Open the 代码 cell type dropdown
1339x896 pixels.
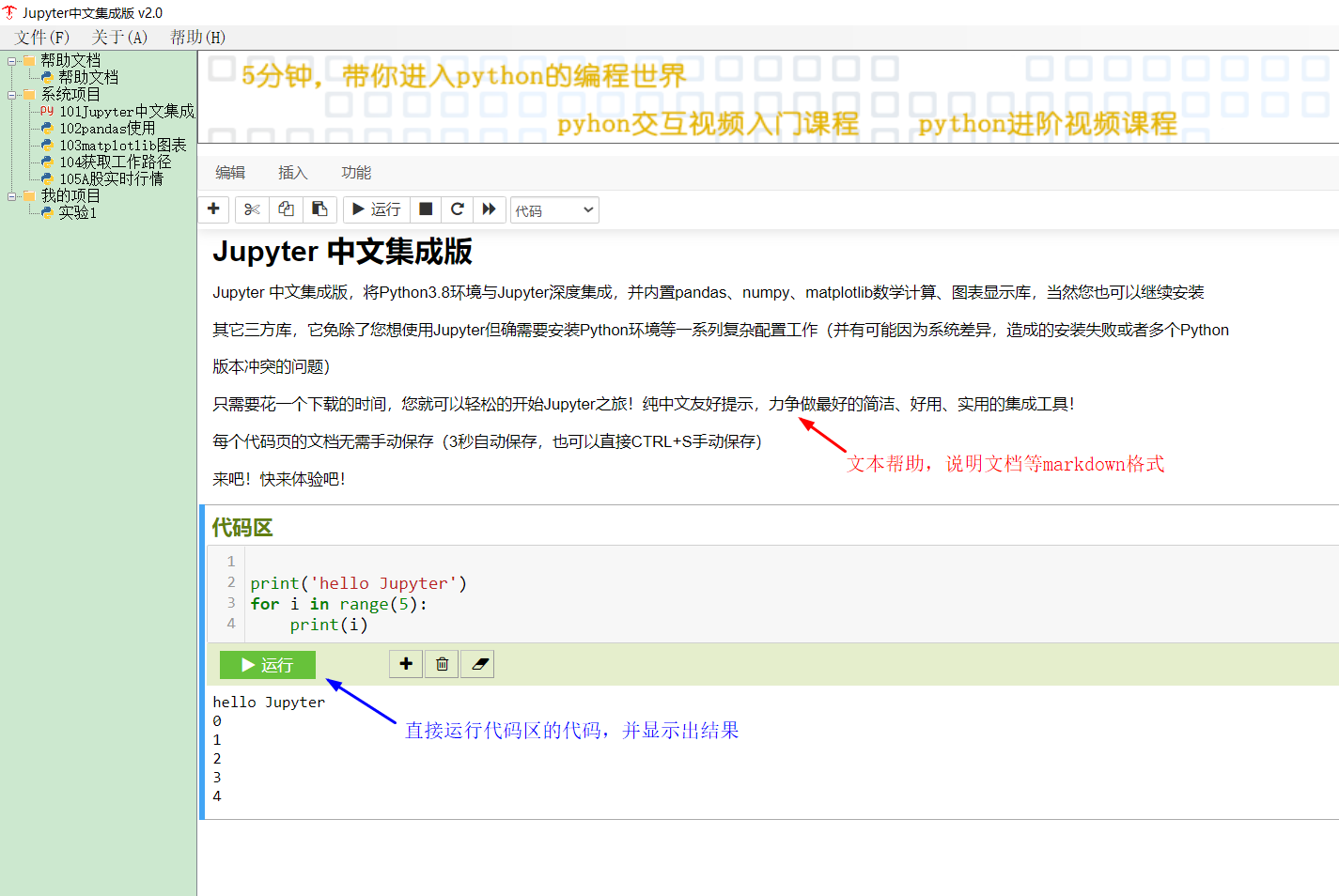pyautogui.click(x=553, y=210)
